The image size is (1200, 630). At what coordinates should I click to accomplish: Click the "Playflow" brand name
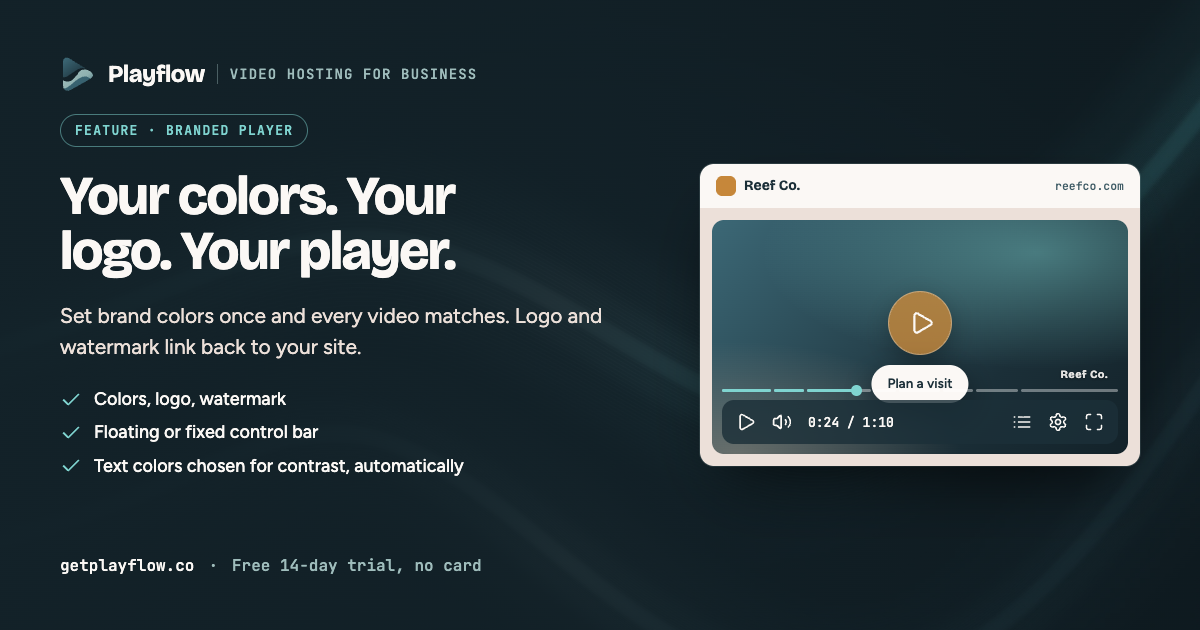[157, 74]
